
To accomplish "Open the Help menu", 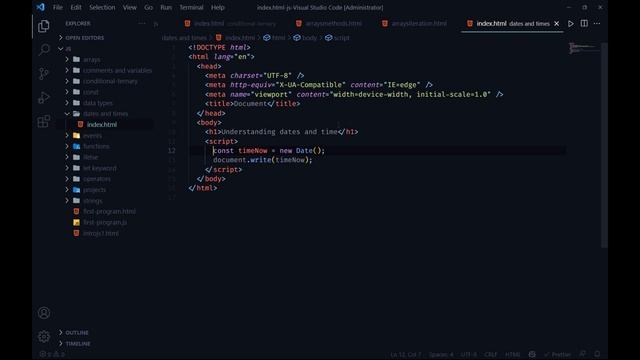I will tap(218, 7).
